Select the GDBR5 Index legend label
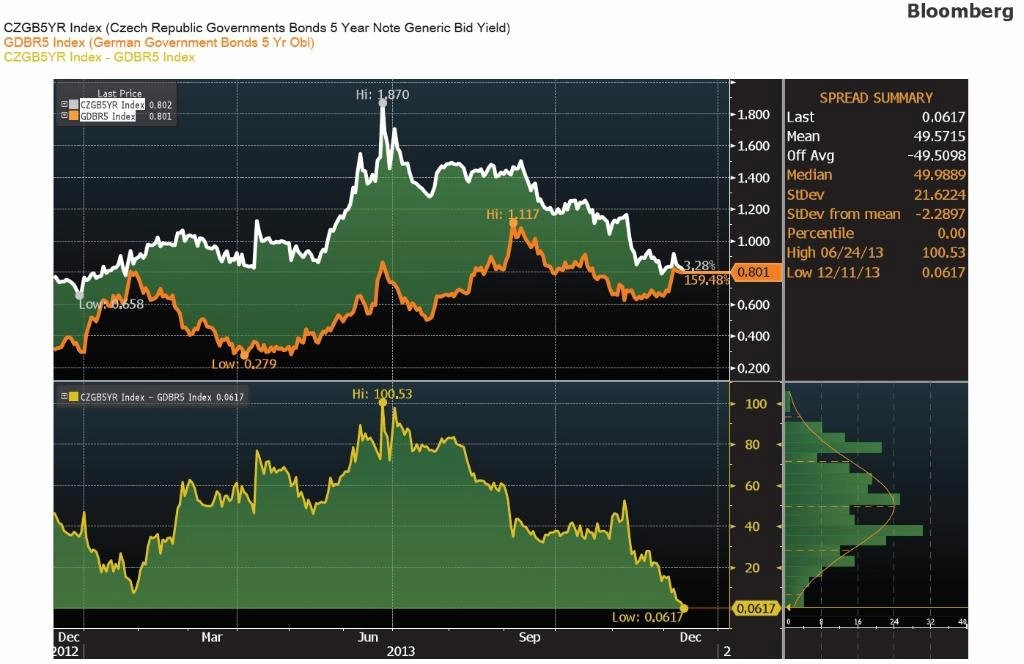The height and width of the screenshot is (664, 1024). pyautogui.click(x=108, y=116)
